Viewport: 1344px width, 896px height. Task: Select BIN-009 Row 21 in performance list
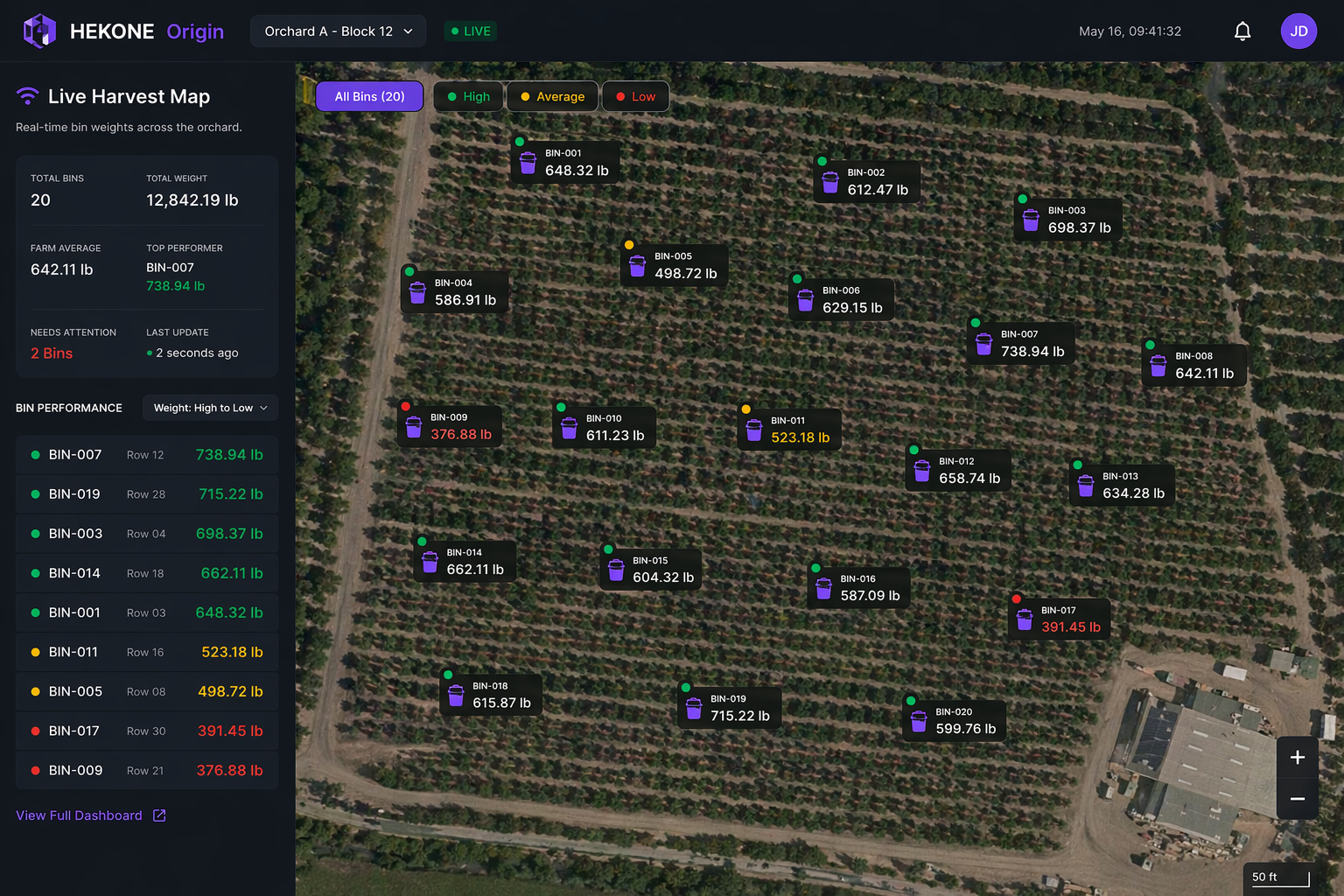tap(147, 770)
